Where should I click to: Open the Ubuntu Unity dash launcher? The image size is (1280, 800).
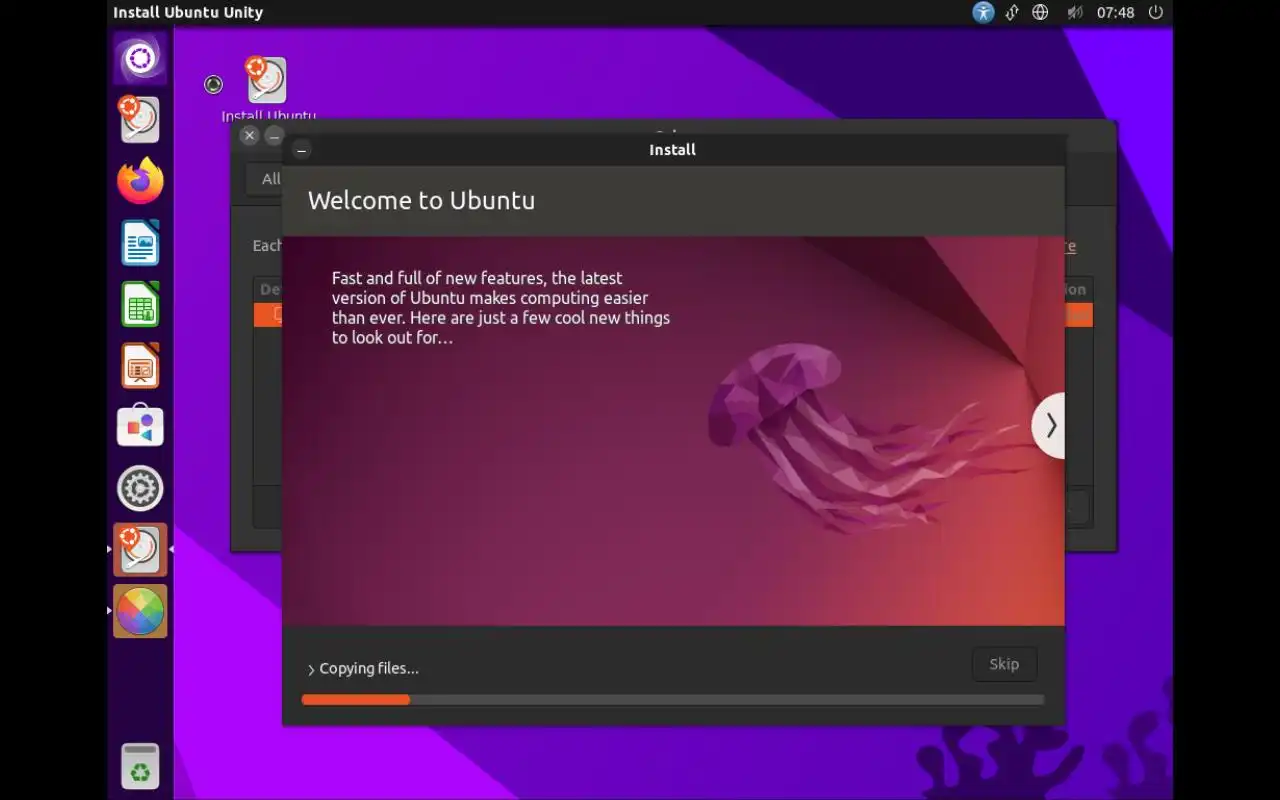tap(140, 58)
